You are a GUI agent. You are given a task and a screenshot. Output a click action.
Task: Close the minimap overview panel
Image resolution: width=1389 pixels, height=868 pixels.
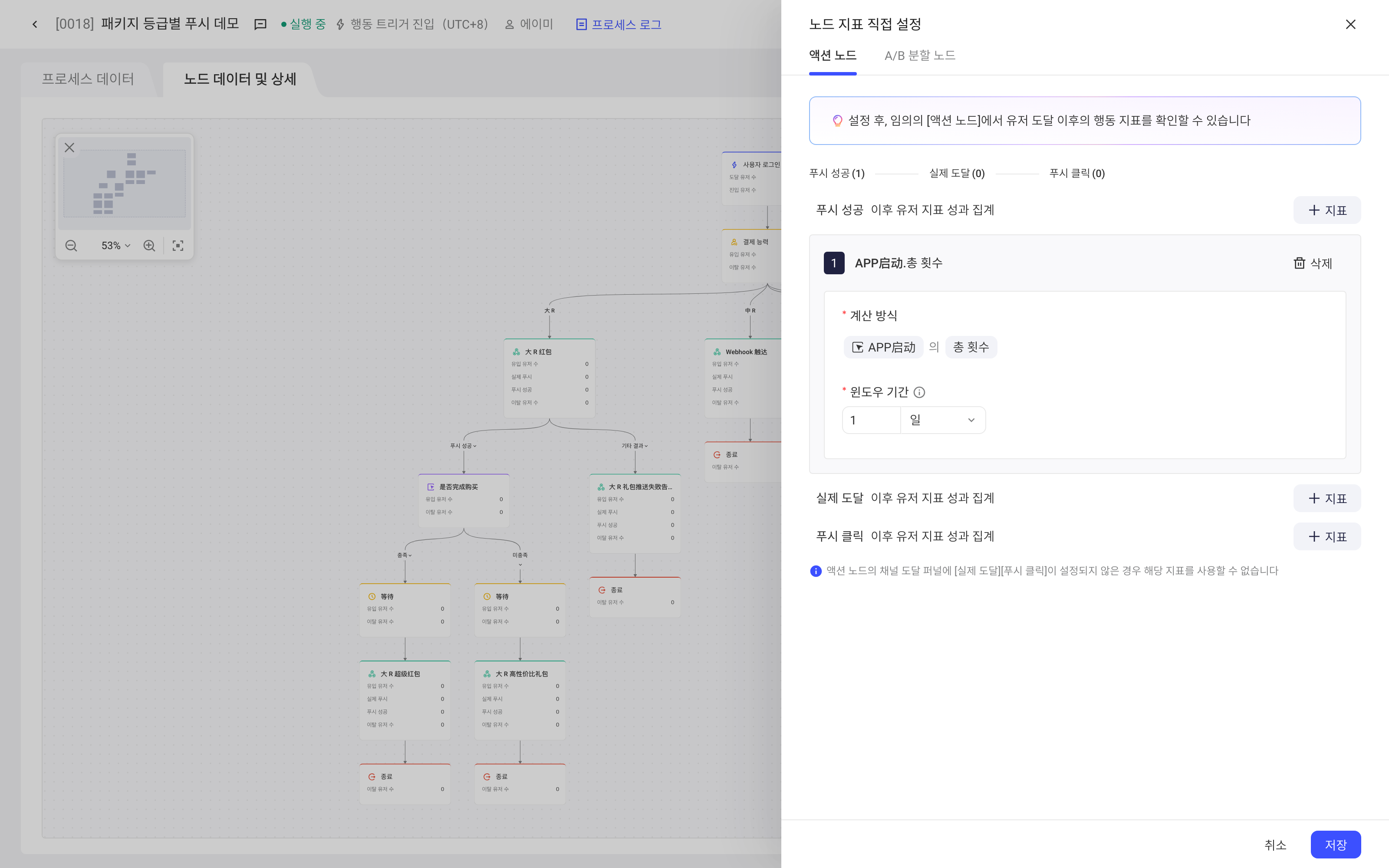point(69,148)
